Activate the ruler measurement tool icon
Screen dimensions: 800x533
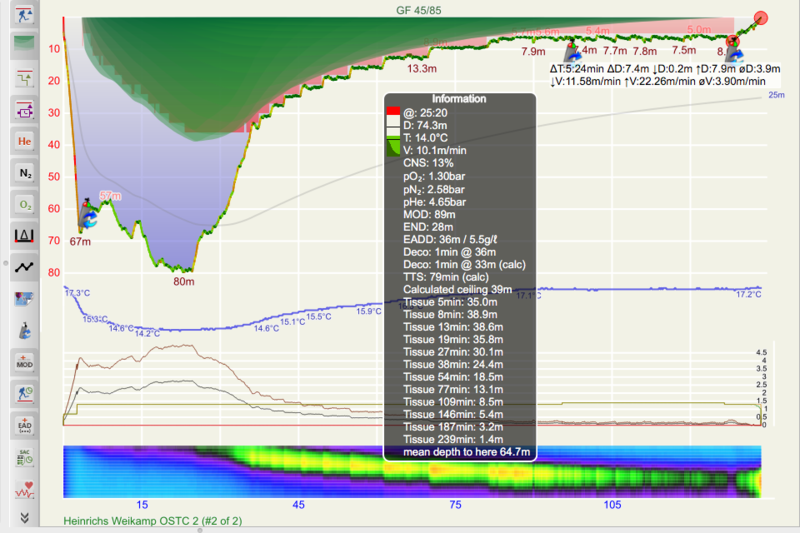click(24, 237)
